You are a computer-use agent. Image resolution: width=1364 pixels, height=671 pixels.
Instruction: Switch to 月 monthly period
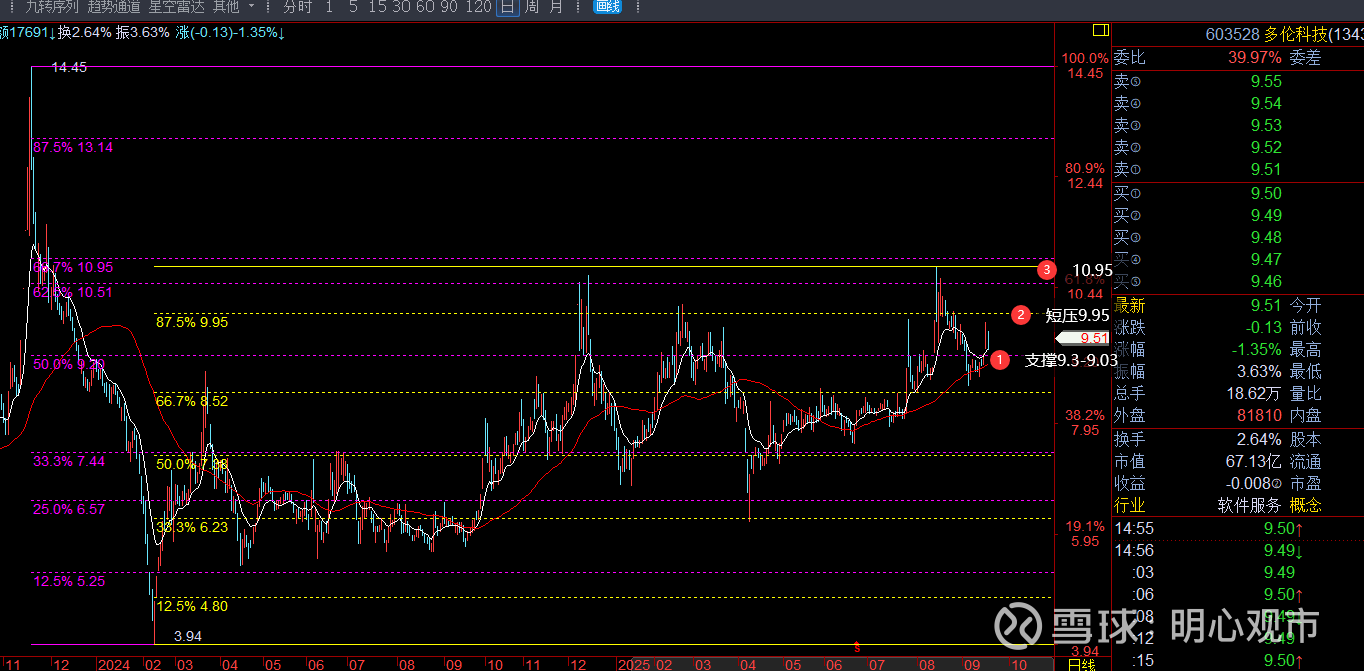click(556, 7)
